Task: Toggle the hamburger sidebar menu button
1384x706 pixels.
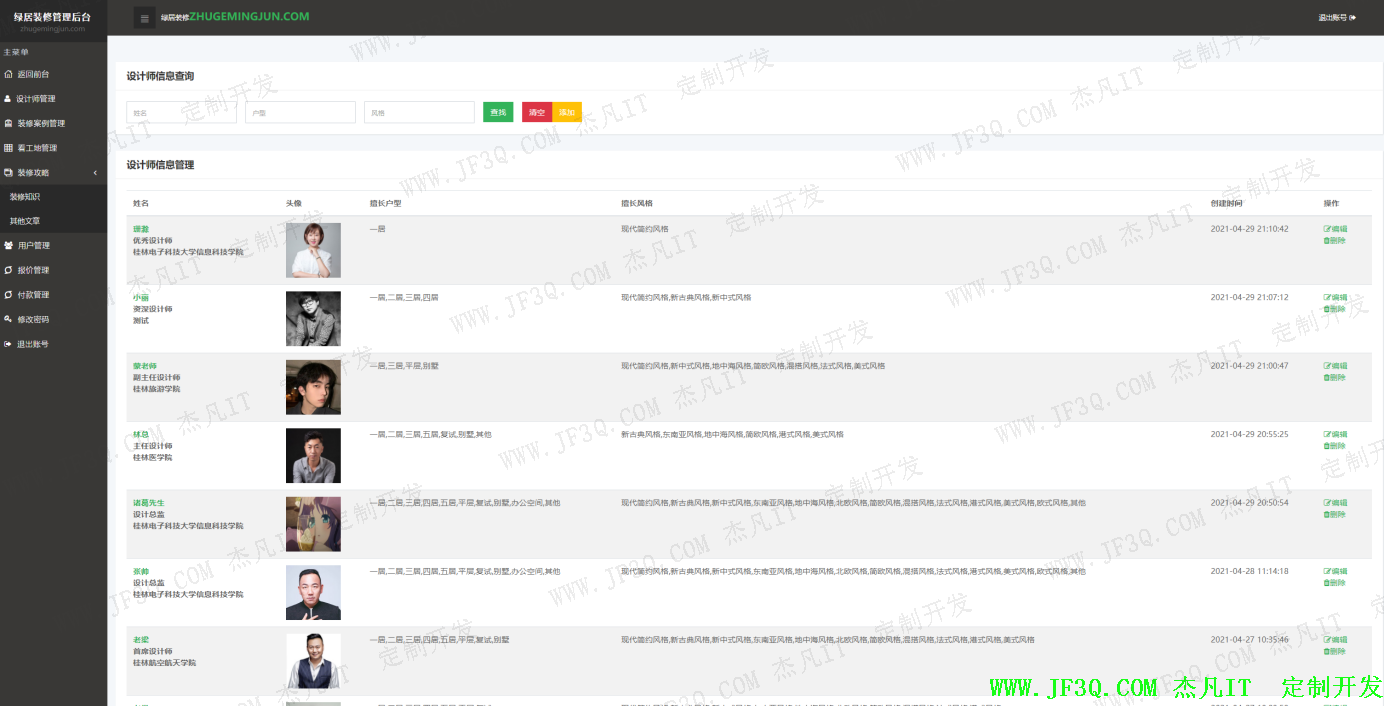Action: [x=145, y=18]
